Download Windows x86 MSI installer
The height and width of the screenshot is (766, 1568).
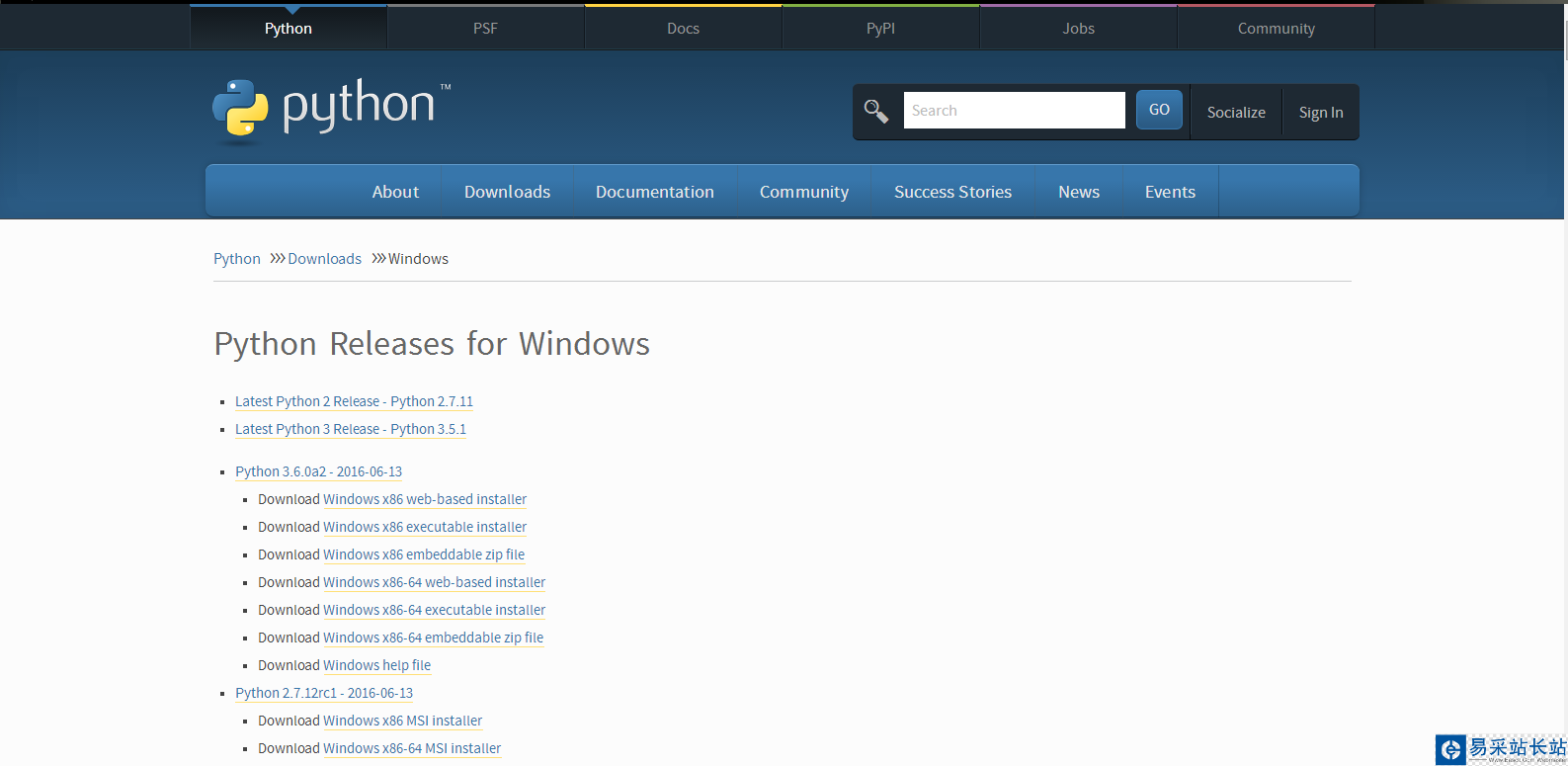pos(402,721)
